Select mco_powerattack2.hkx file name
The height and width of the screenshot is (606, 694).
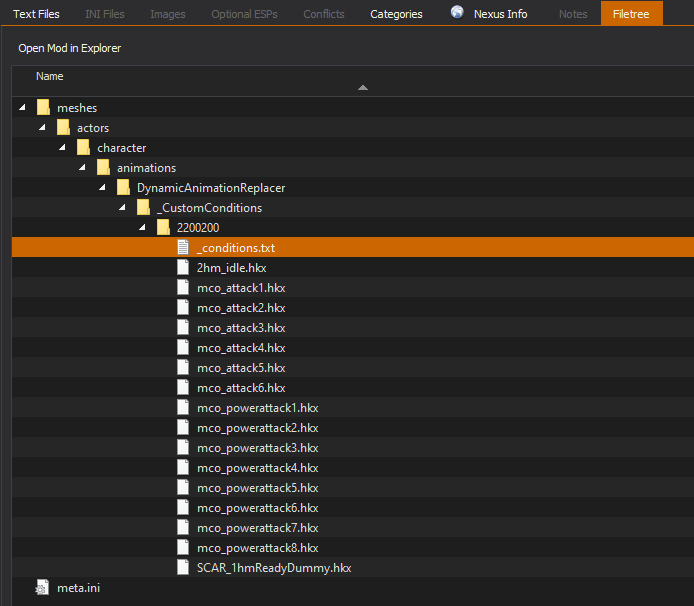tap(258, 428)
